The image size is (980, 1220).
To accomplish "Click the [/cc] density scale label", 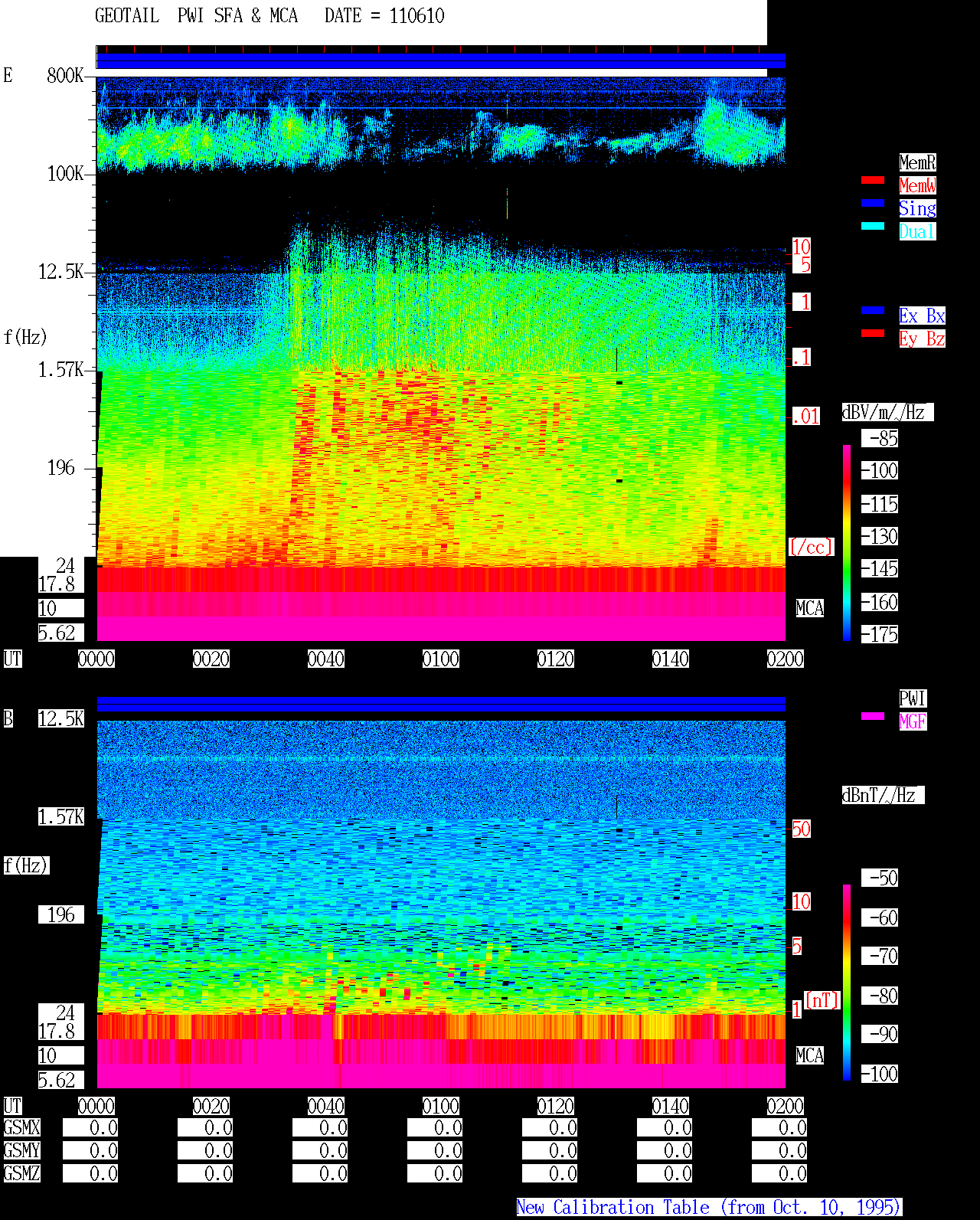I will coord(811,547).
